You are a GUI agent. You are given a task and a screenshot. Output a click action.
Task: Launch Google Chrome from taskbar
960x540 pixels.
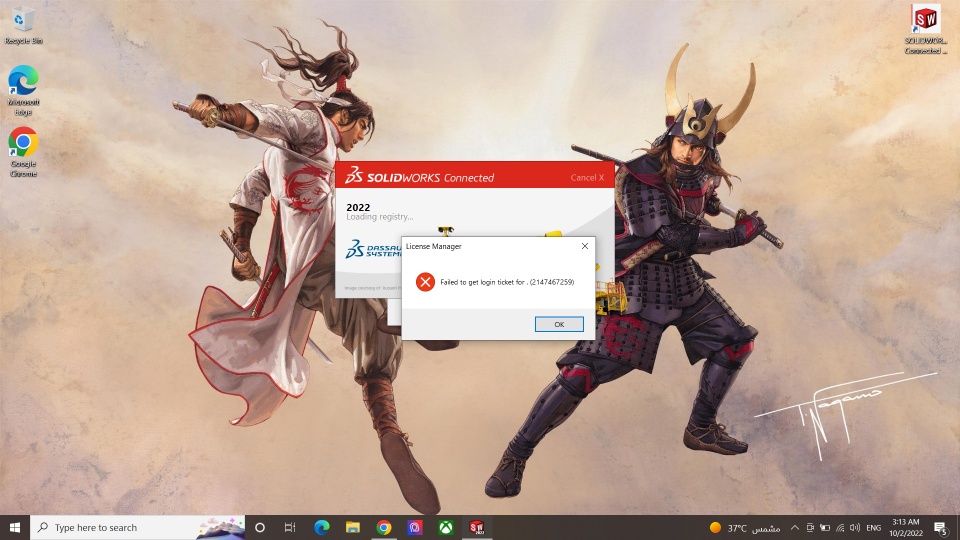coord(384,527)
